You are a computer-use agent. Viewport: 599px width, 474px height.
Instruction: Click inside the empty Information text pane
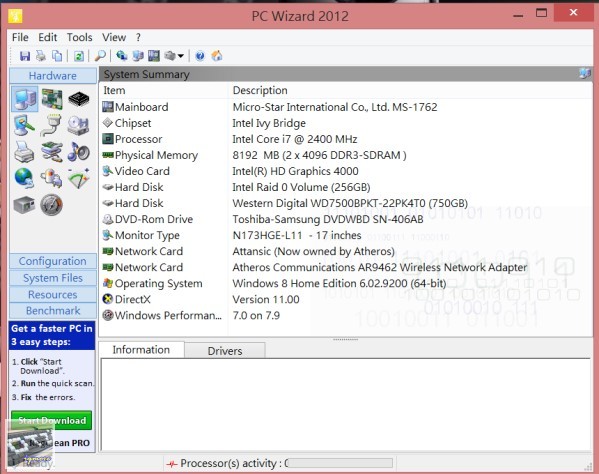click(346, 405)
